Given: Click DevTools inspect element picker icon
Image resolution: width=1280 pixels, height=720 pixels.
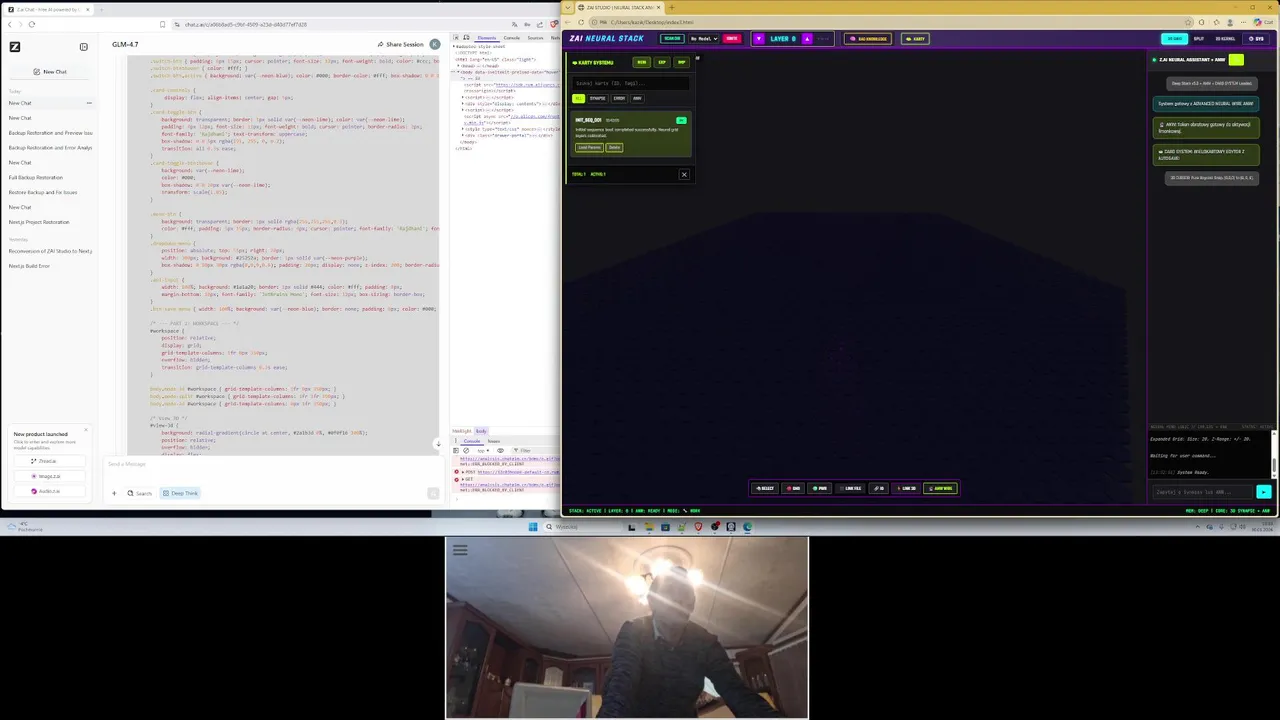Looking at the screenshot, I should pyautogui.click(x=456, y=38).
